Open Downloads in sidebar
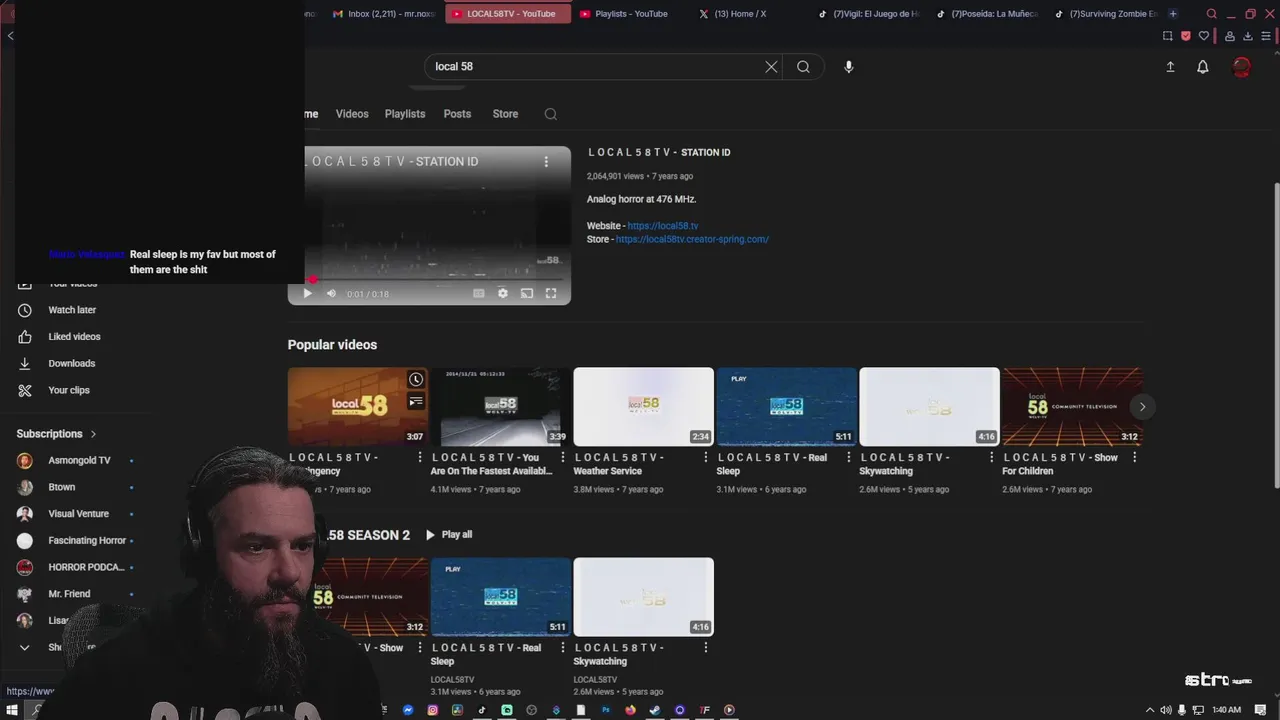The width and height of the screenshot is (1280, 720). pyautogui.click(x=72, y=364)
